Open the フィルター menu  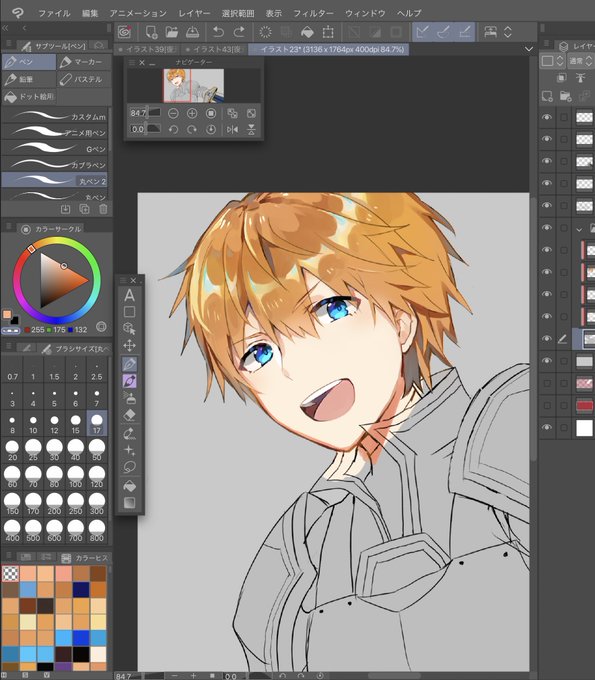coord(314,13)
